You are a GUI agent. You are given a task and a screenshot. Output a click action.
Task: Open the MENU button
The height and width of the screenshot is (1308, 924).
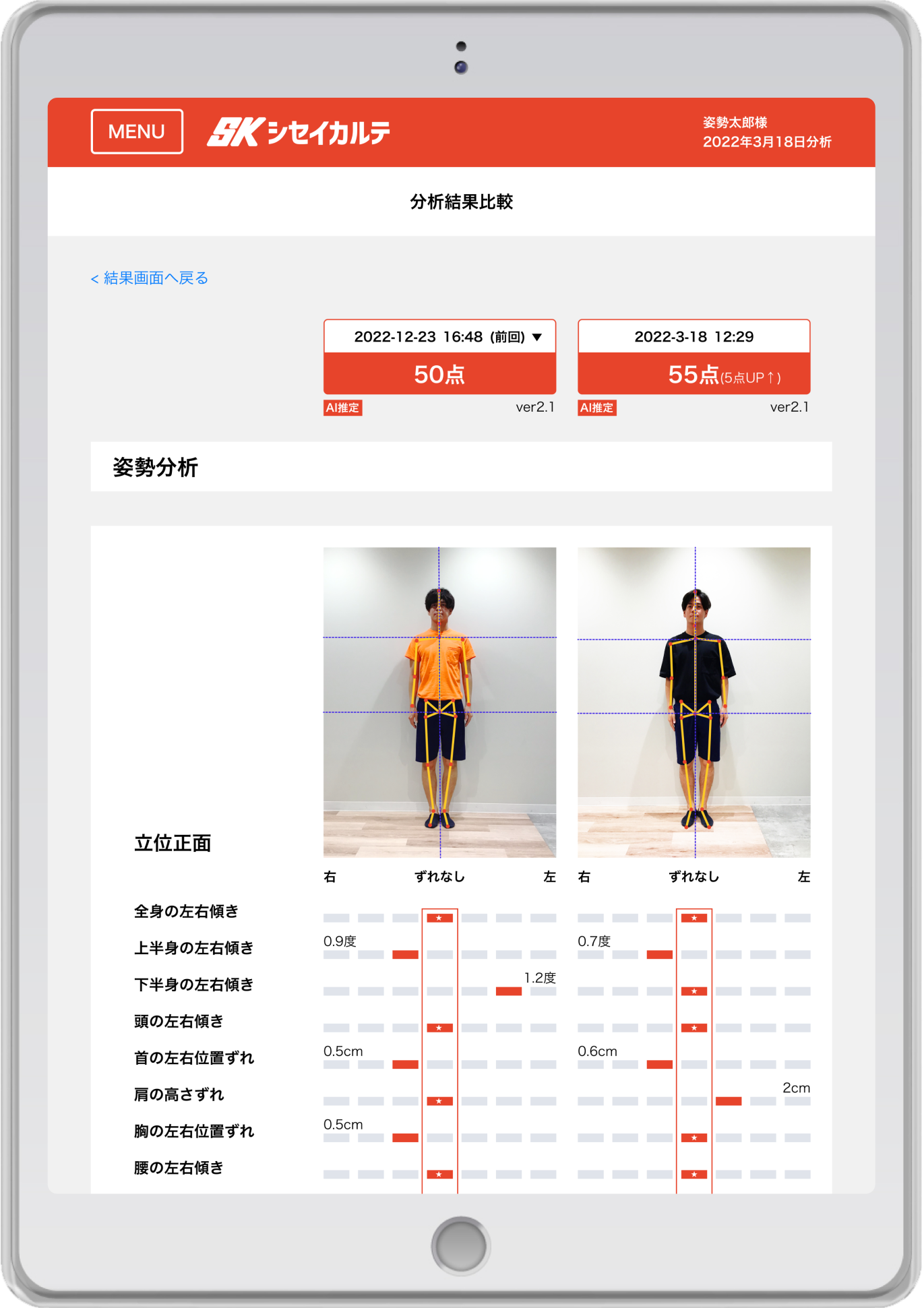137,131
